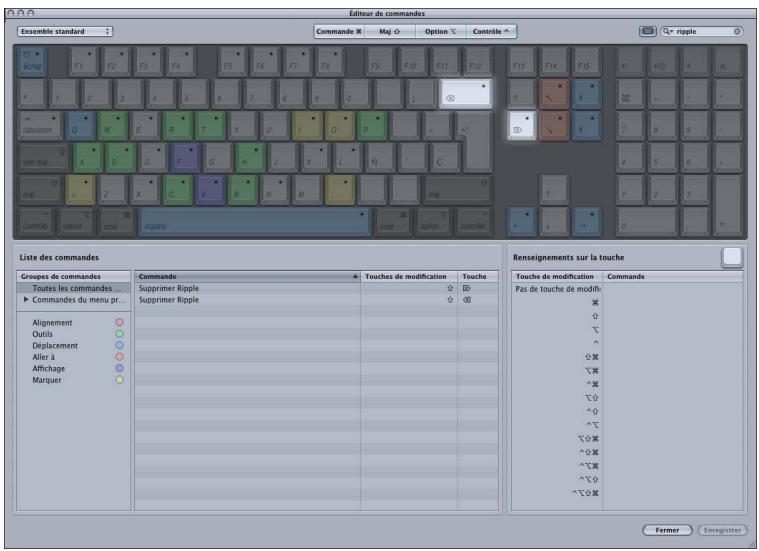The image size is (759, 551).
Task: Clear the ripple search field
Action: point(737,31)
